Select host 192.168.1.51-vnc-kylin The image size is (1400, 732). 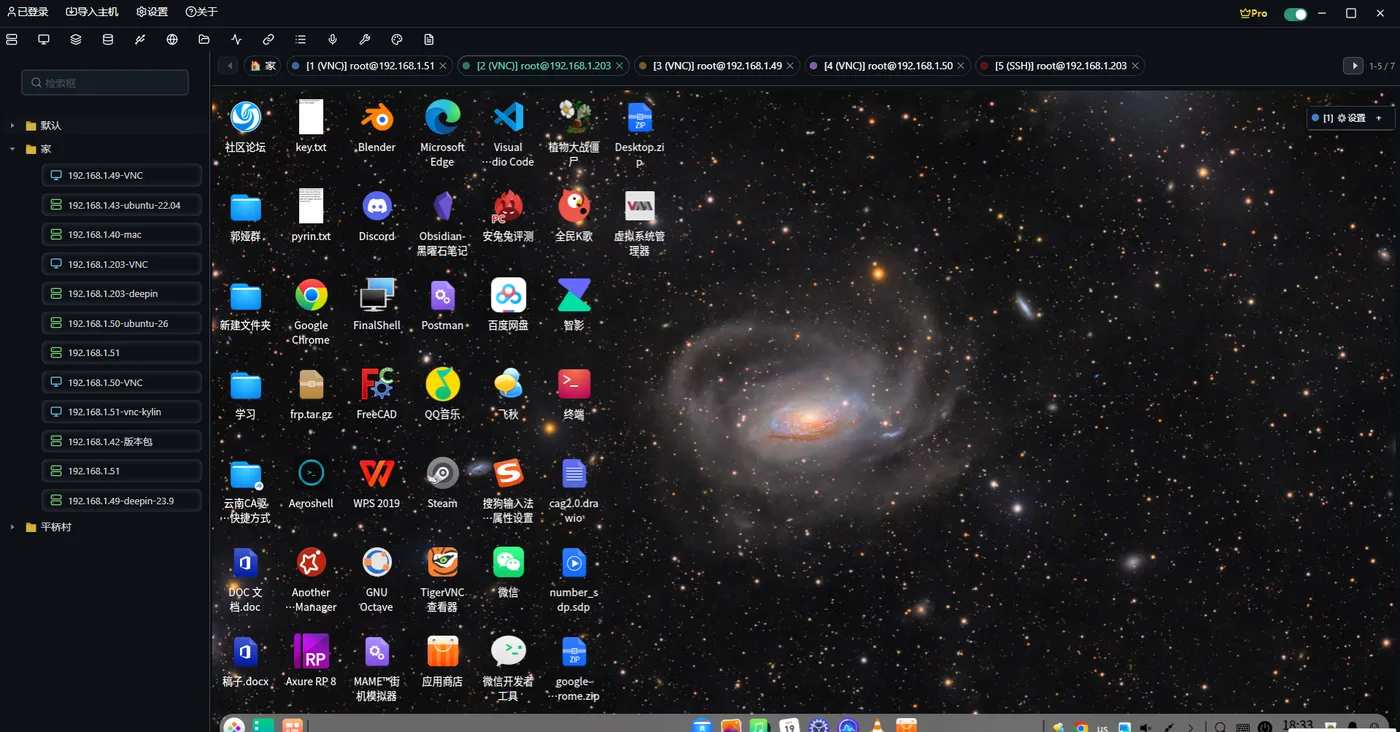tap(122, 412)
